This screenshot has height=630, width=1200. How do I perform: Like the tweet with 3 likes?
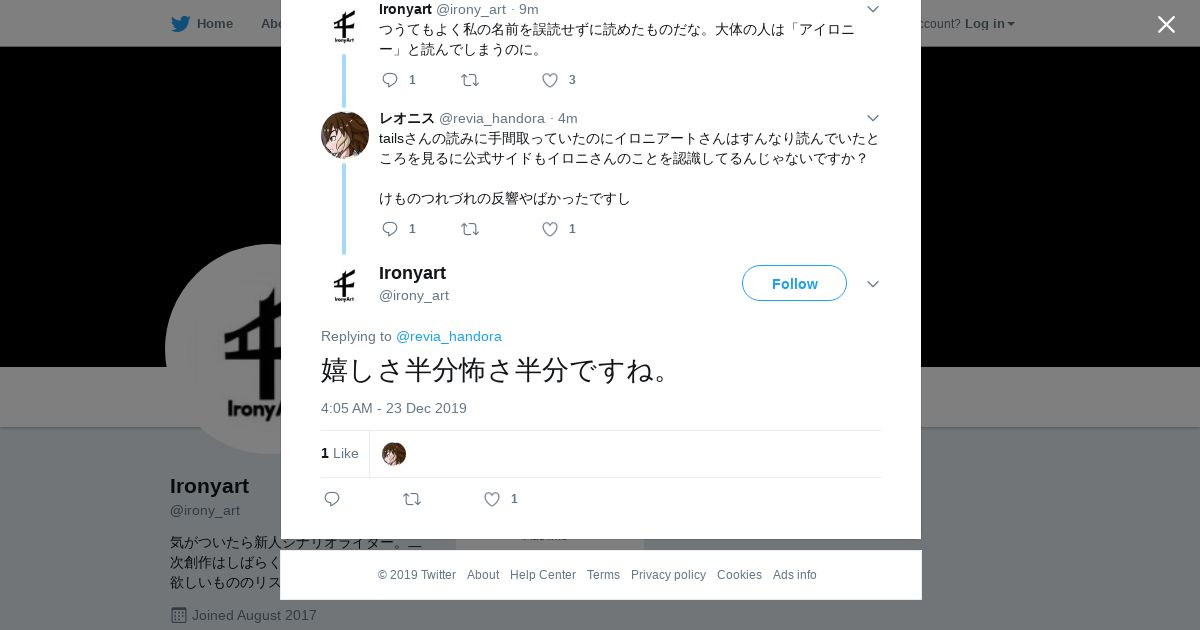550,80
